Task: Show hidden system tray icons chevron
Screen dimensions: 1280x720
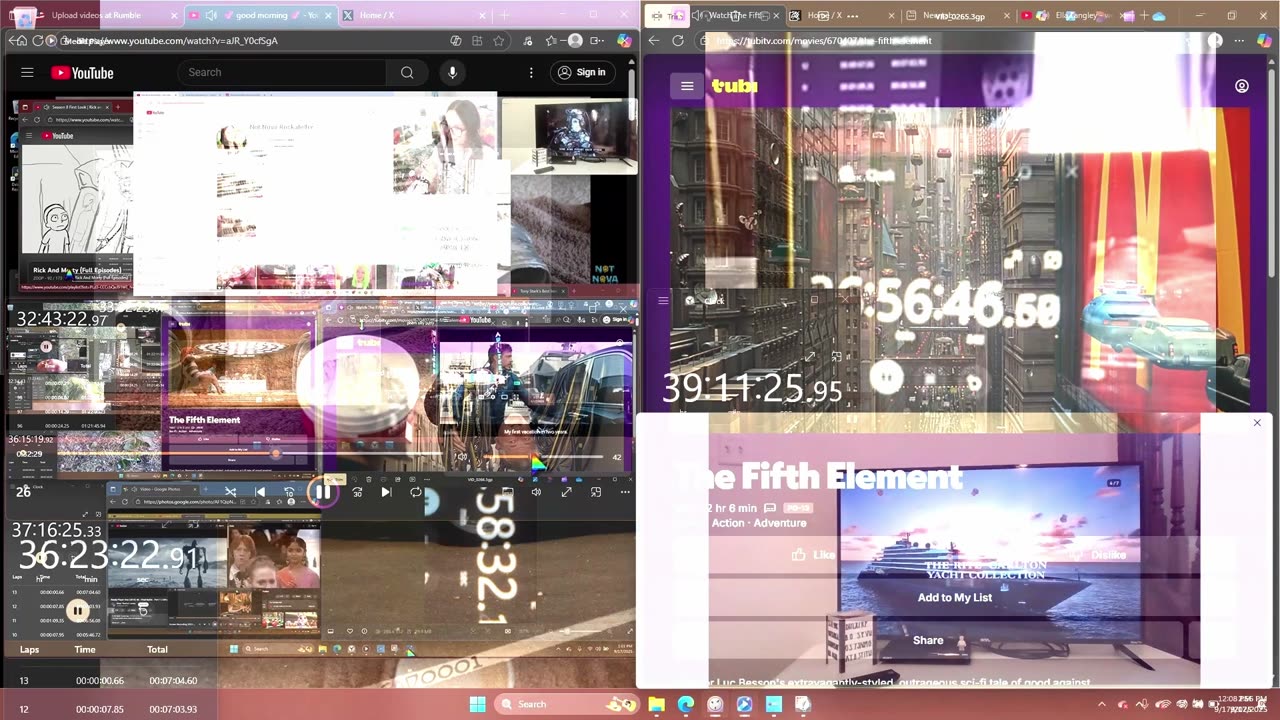Action: (1102, 704)
